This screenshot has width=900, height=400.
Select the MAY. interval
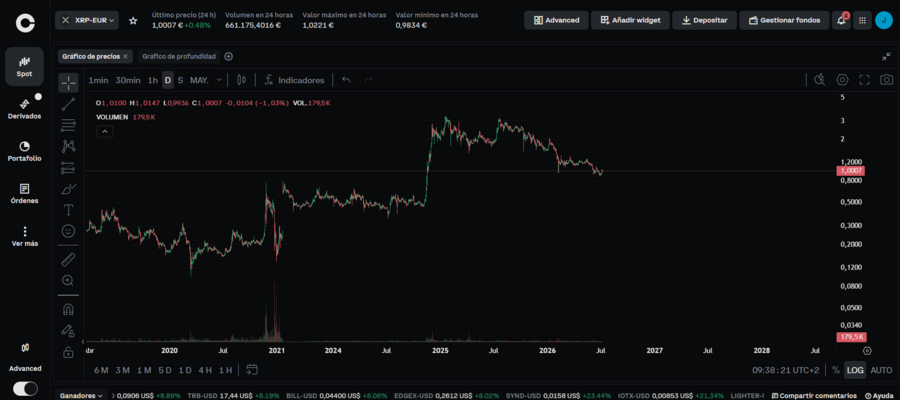tap(199, 80)
